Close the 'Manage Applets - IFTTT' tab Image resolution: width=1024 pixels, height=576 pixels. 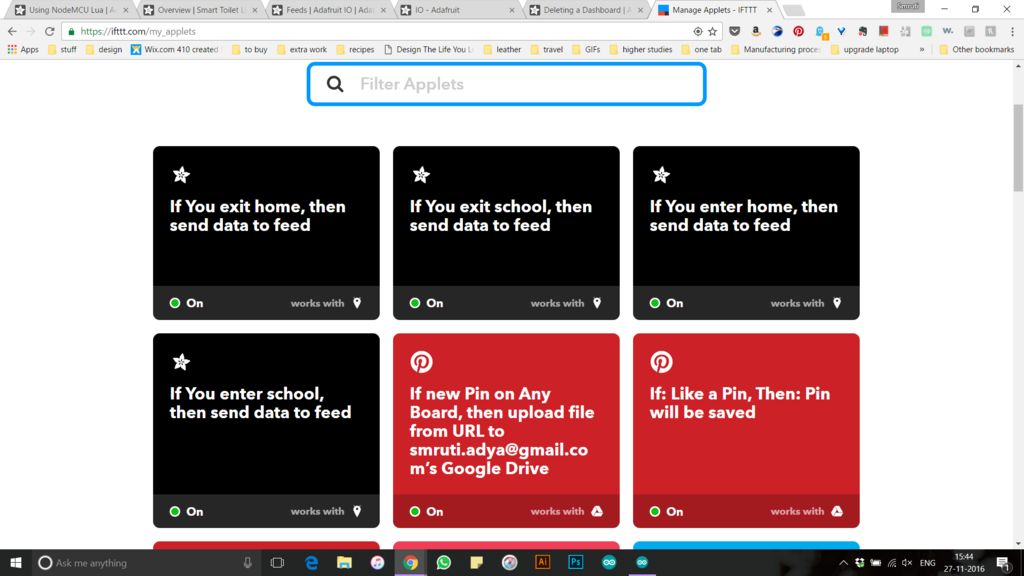(x=769, y=10)
